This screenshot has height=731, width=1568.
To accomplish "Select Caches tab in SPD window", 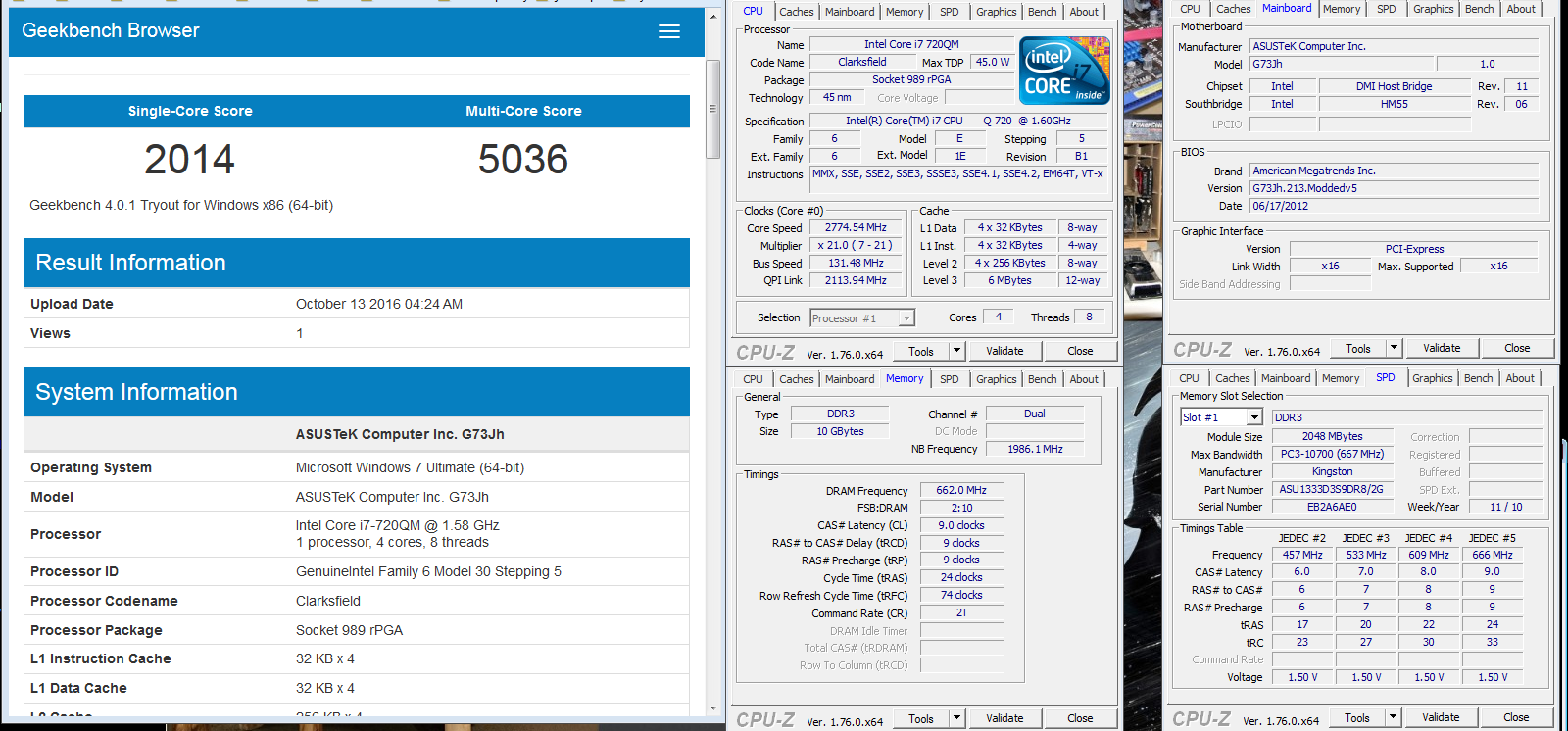I will point(1233,378).
